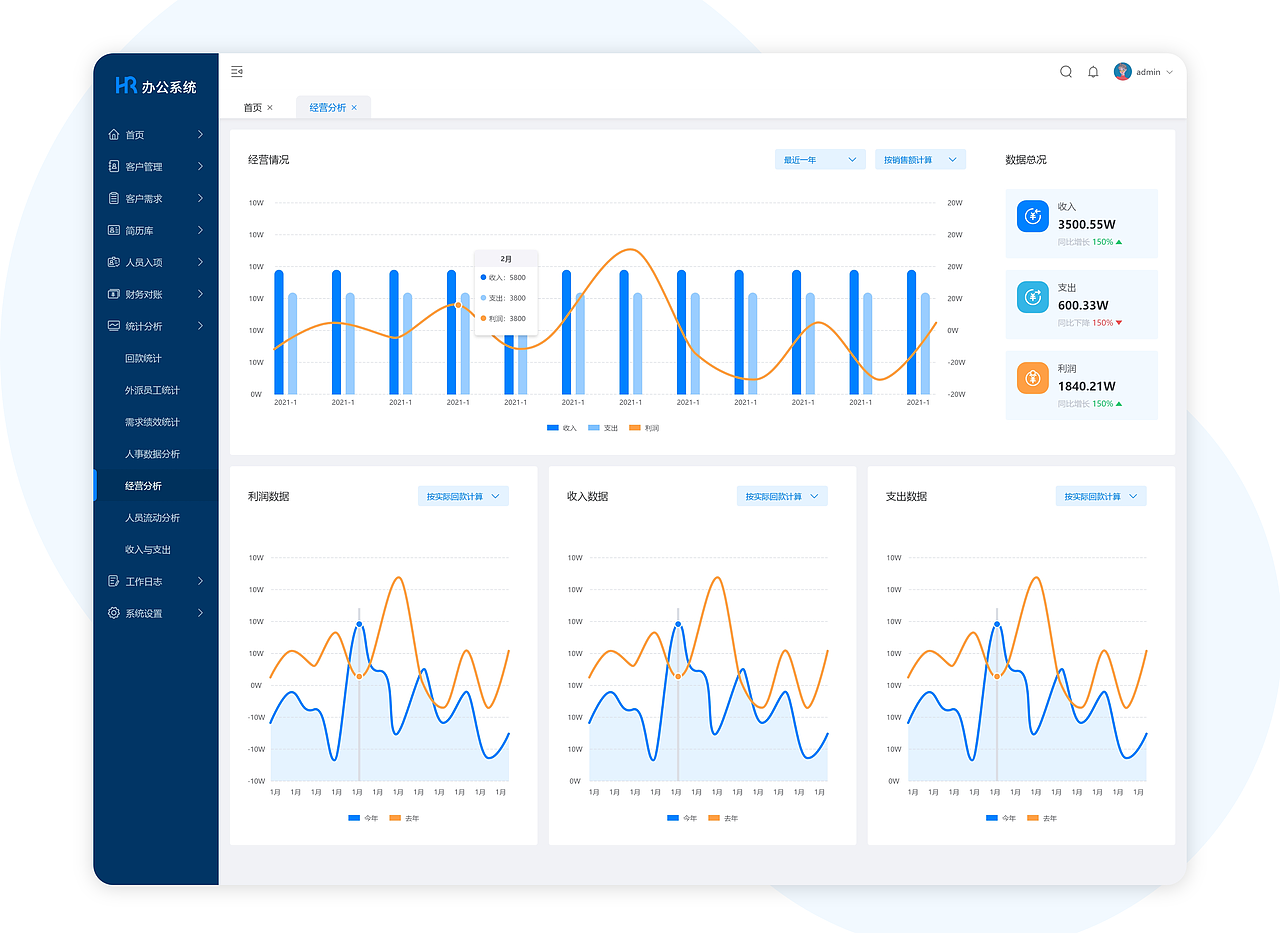
Task: Open 人事数据分析 in the sidebar
Action: 152,454
